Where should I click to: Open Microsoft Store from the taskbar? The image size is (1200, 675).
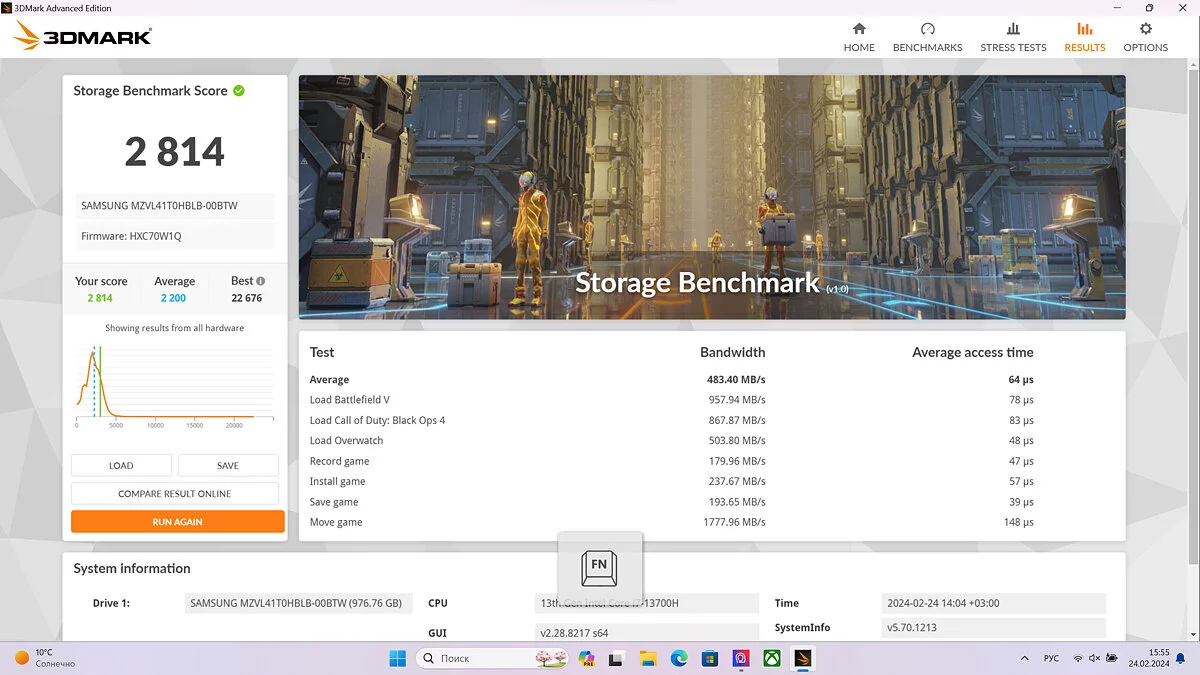(710, 658)
